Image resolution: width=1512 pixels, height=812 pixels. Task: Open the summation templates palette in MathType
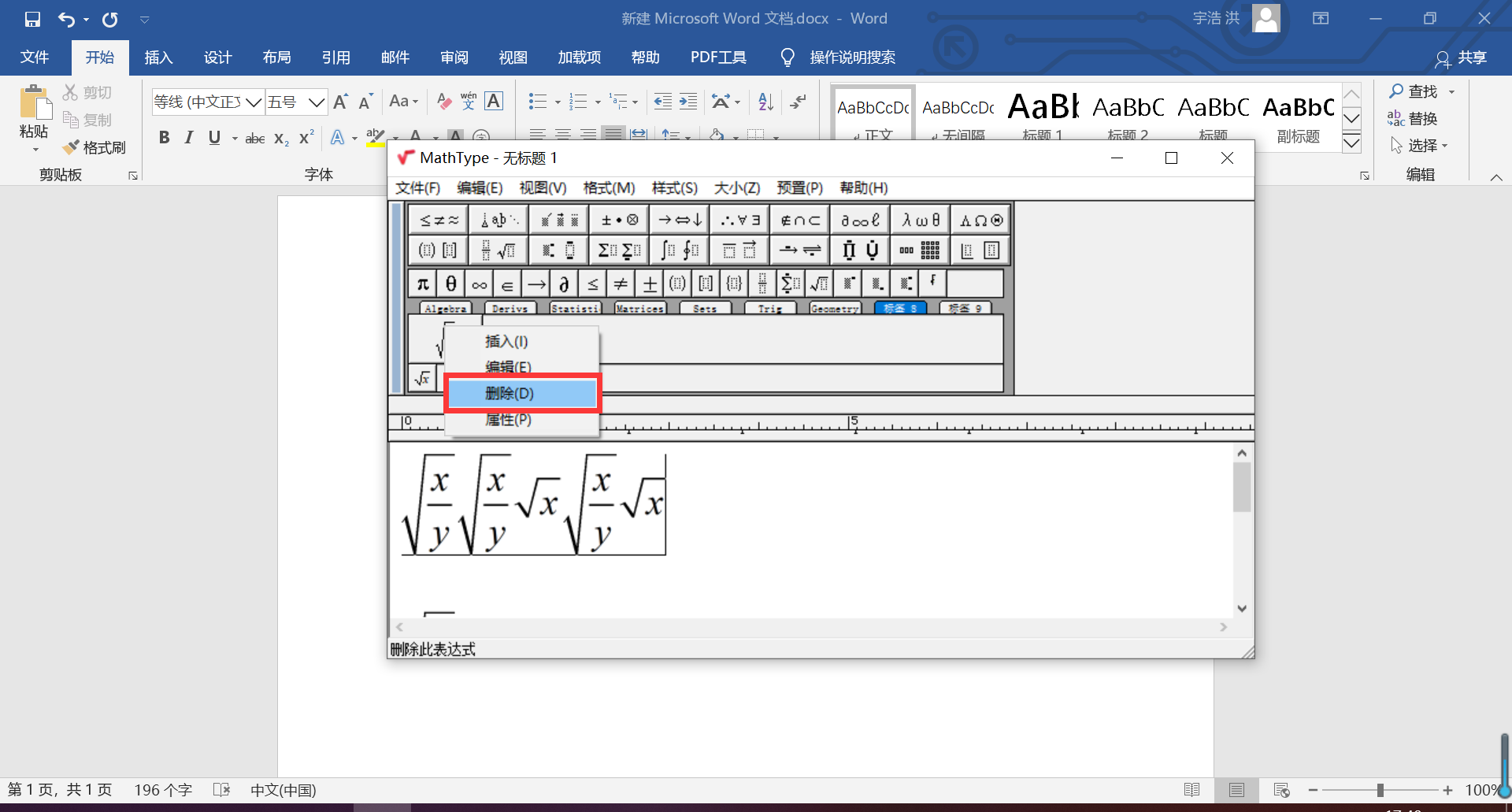click(619, 250)
